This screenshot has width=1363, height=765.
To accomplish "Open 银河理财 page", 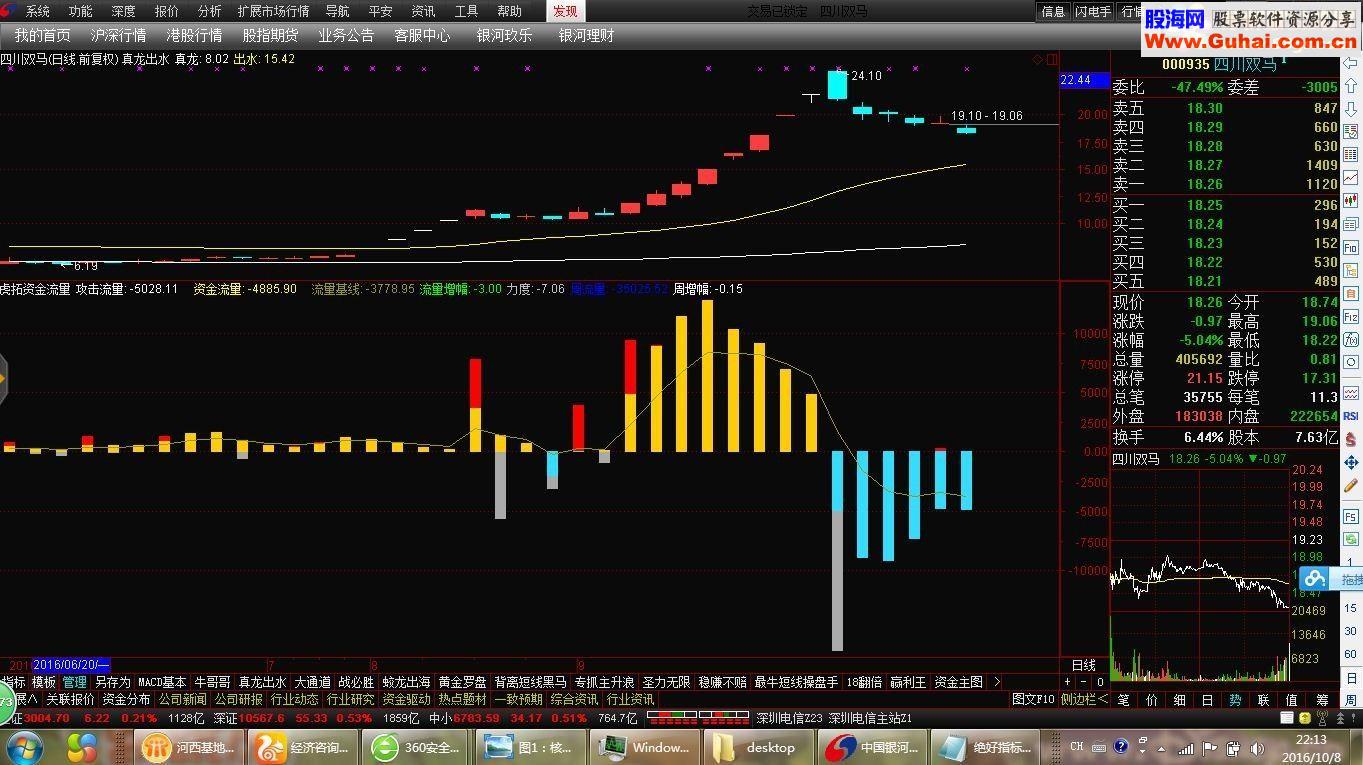I will tap(586, 35).
